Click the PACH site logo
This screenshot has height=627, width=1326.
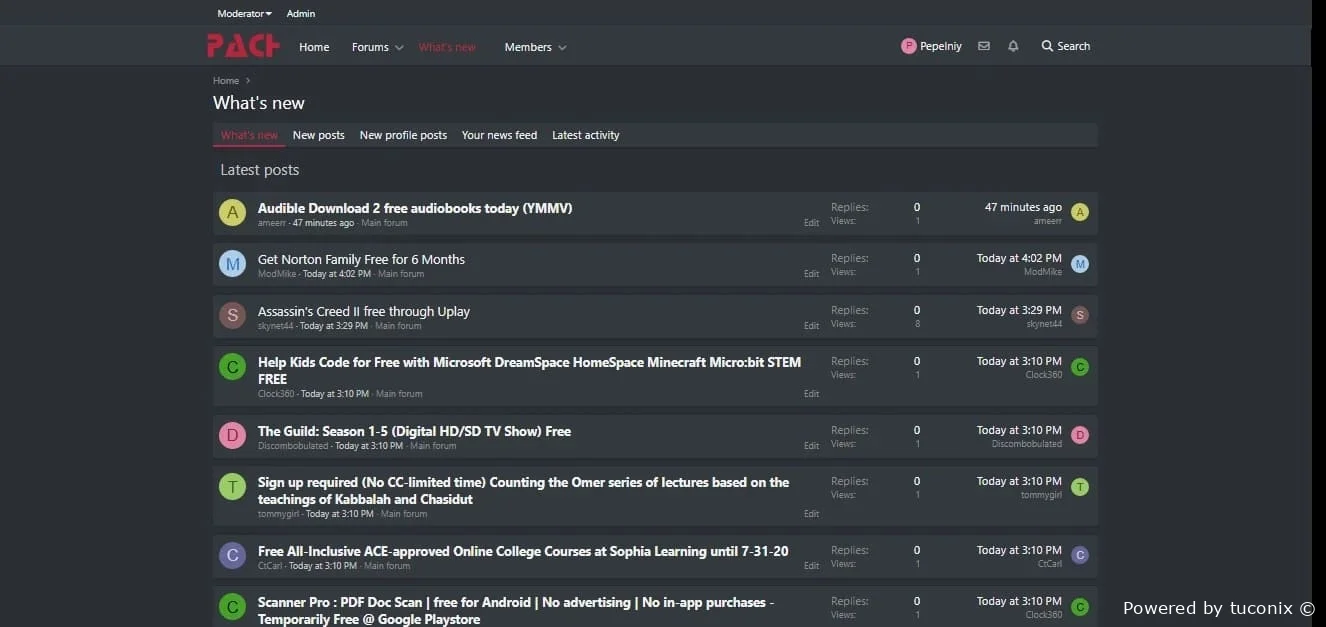[243, 46]
